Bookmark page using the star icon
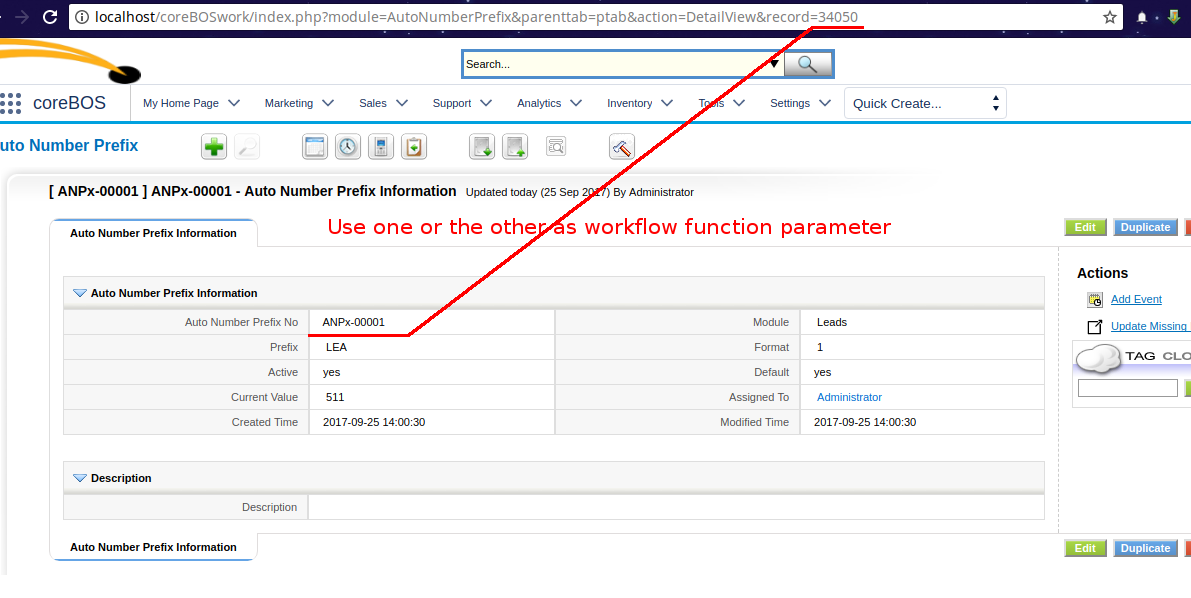 pyautogui.click(x=1109, y=17)
